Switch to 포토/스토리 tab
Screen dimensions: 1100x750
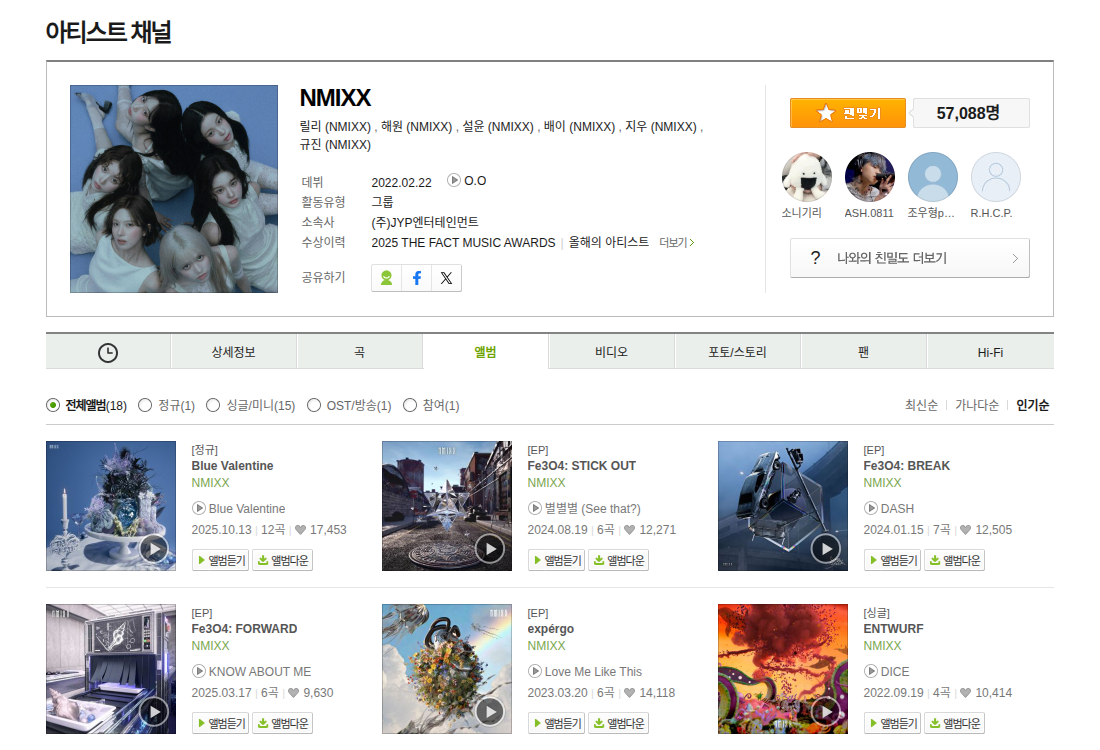[x=737, y=352]
